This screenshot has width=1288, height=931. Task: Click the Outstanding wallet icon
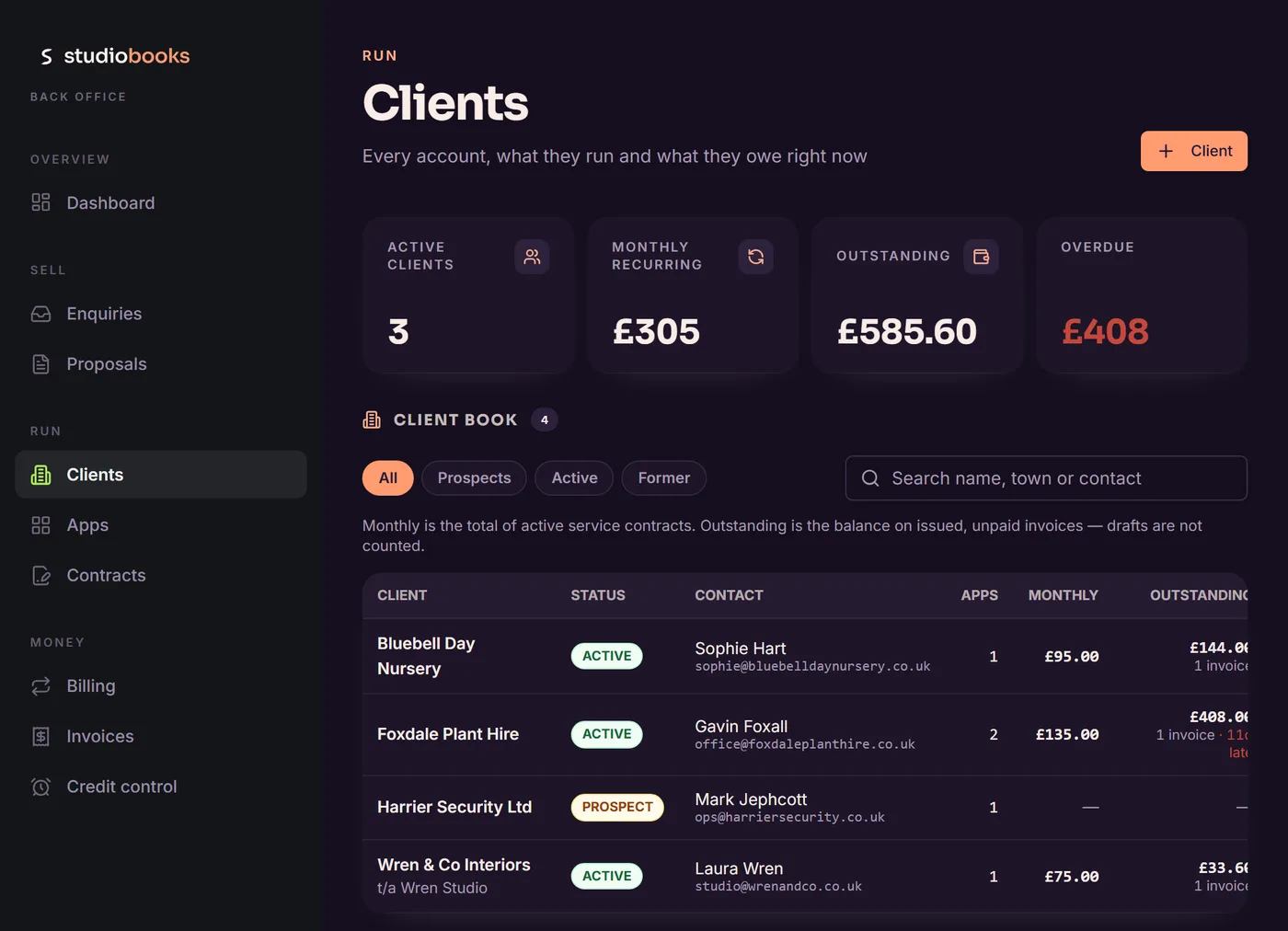click(981, 257)
